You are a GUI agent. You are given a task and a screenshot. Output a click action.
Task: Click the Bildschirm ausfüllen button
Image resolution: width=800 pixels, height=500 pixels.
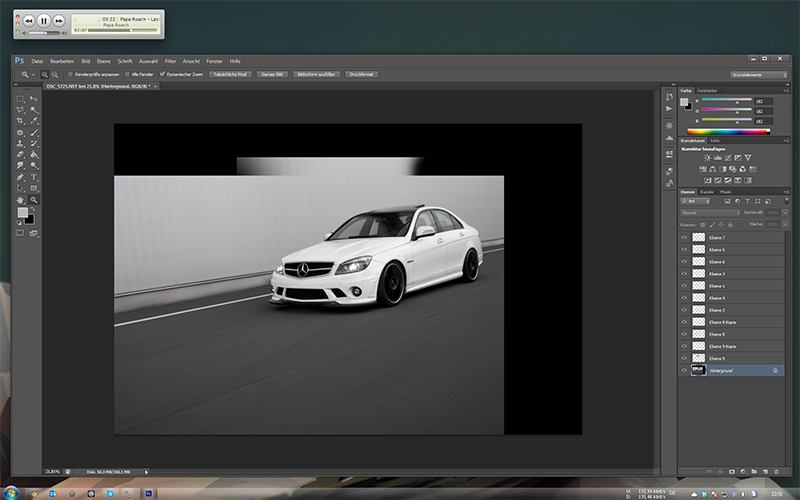tap(316, 74)
